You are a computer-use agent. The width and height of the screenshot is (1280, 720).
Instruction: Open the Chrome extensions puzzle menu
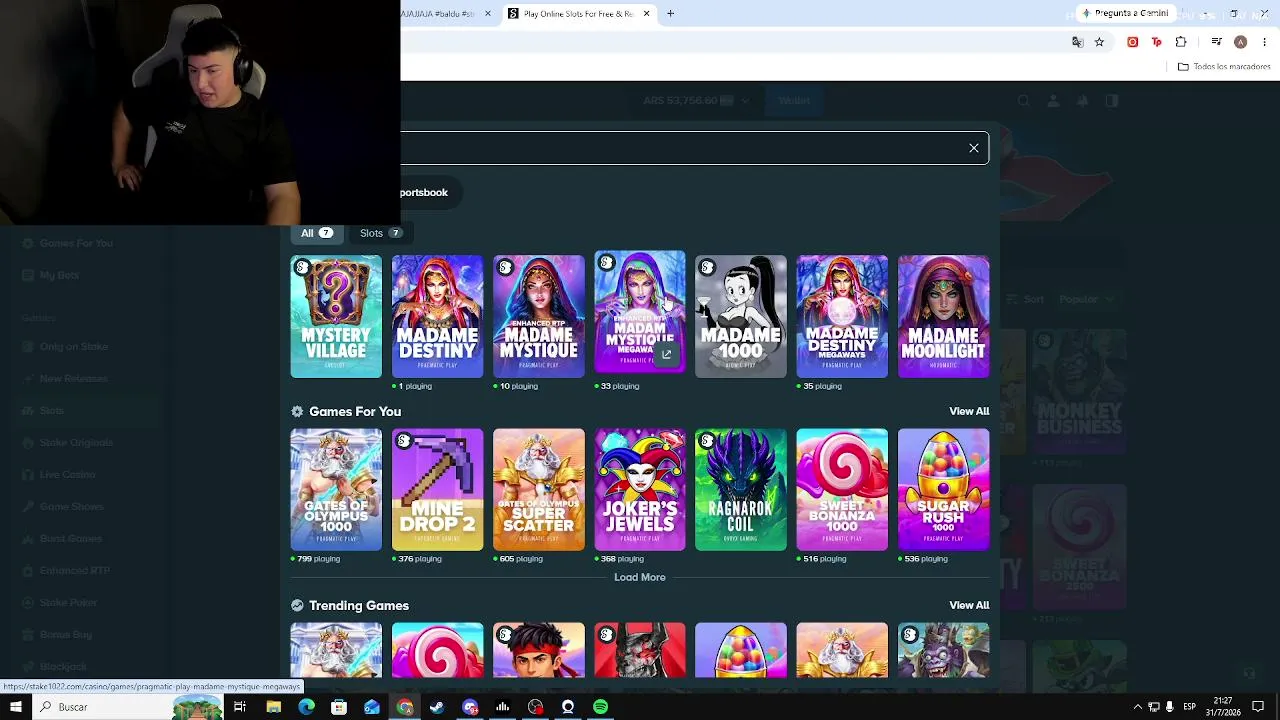pos(1181,42)
